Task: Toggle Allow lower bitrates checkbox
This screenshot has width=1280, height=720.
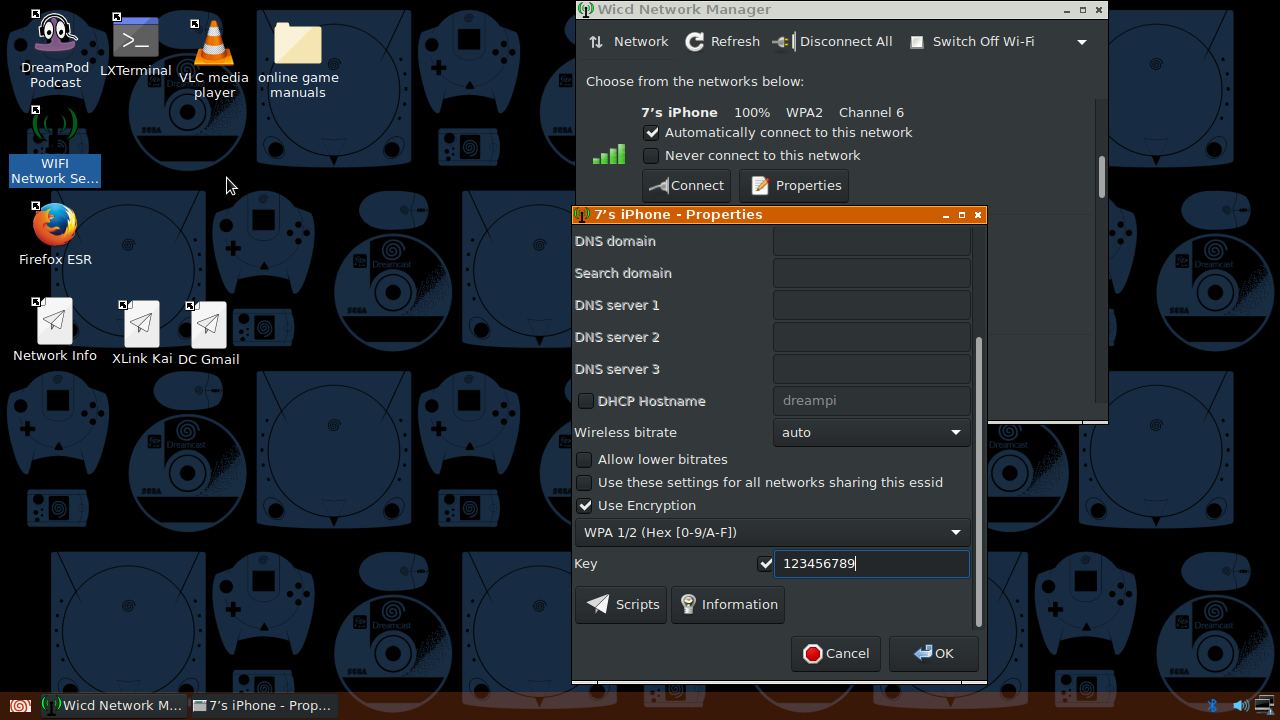Action: click(x=585, y=460)
